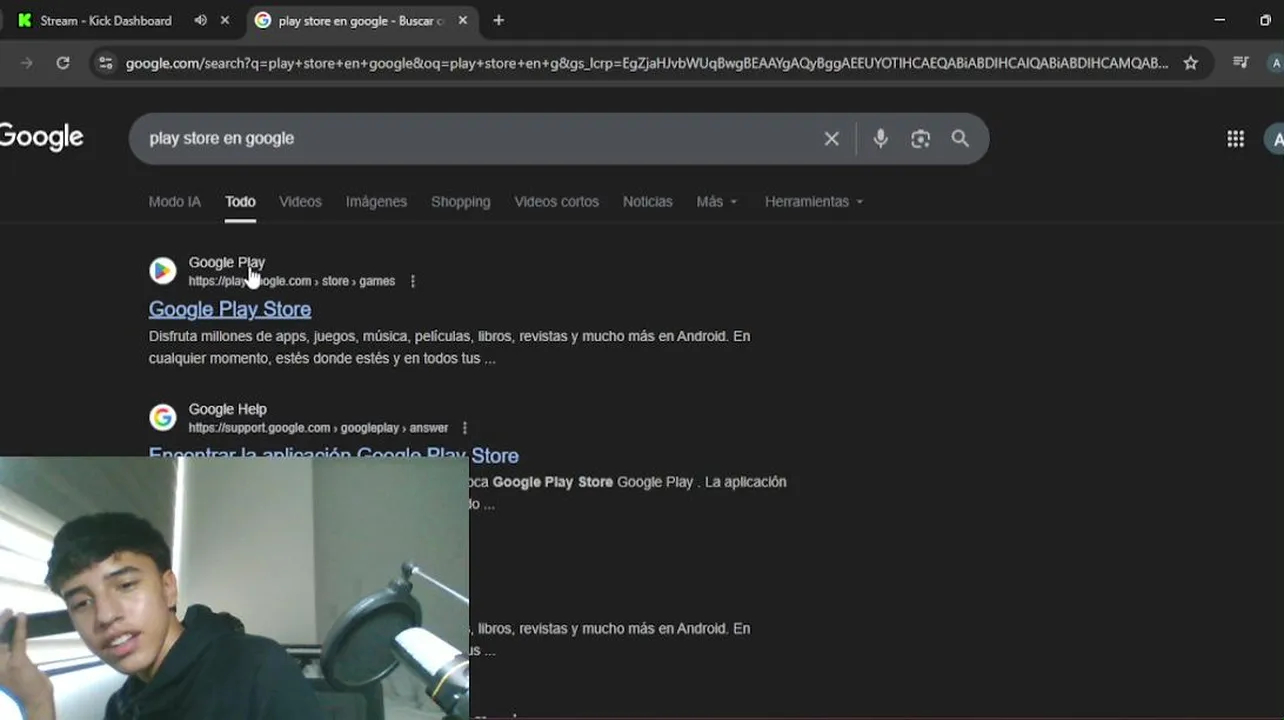
Task: Open the Google Play Store result link
Action: pyautogui.click(x=230, y=309)
